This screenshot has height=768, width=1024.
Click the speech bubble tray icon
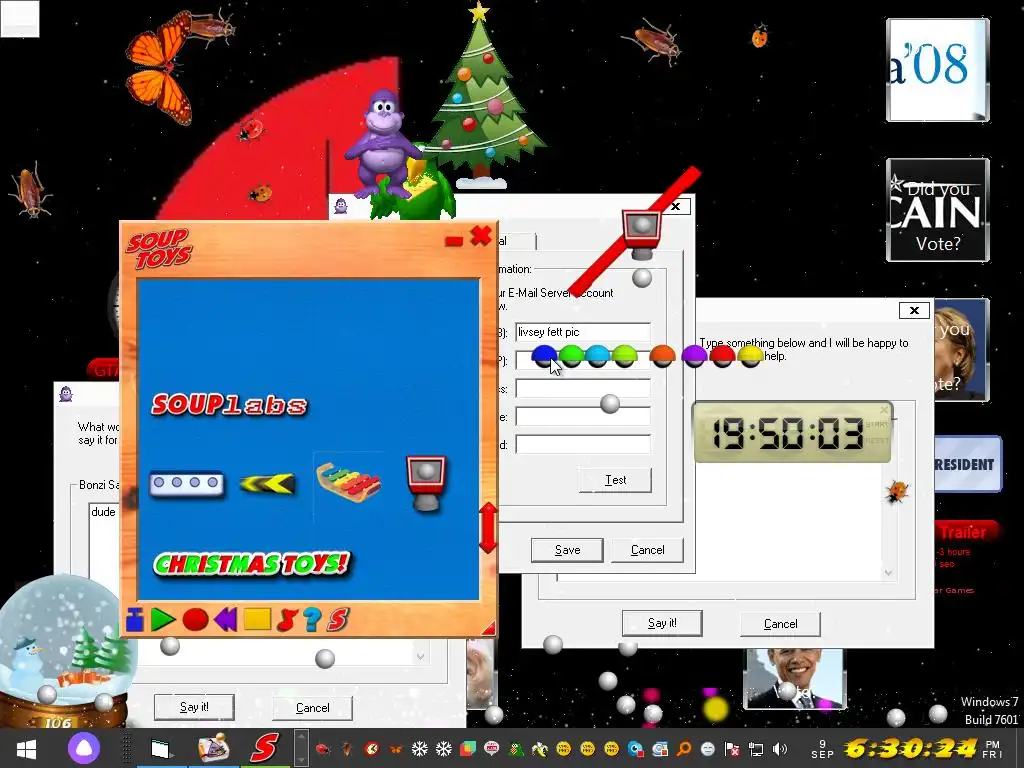492,748
